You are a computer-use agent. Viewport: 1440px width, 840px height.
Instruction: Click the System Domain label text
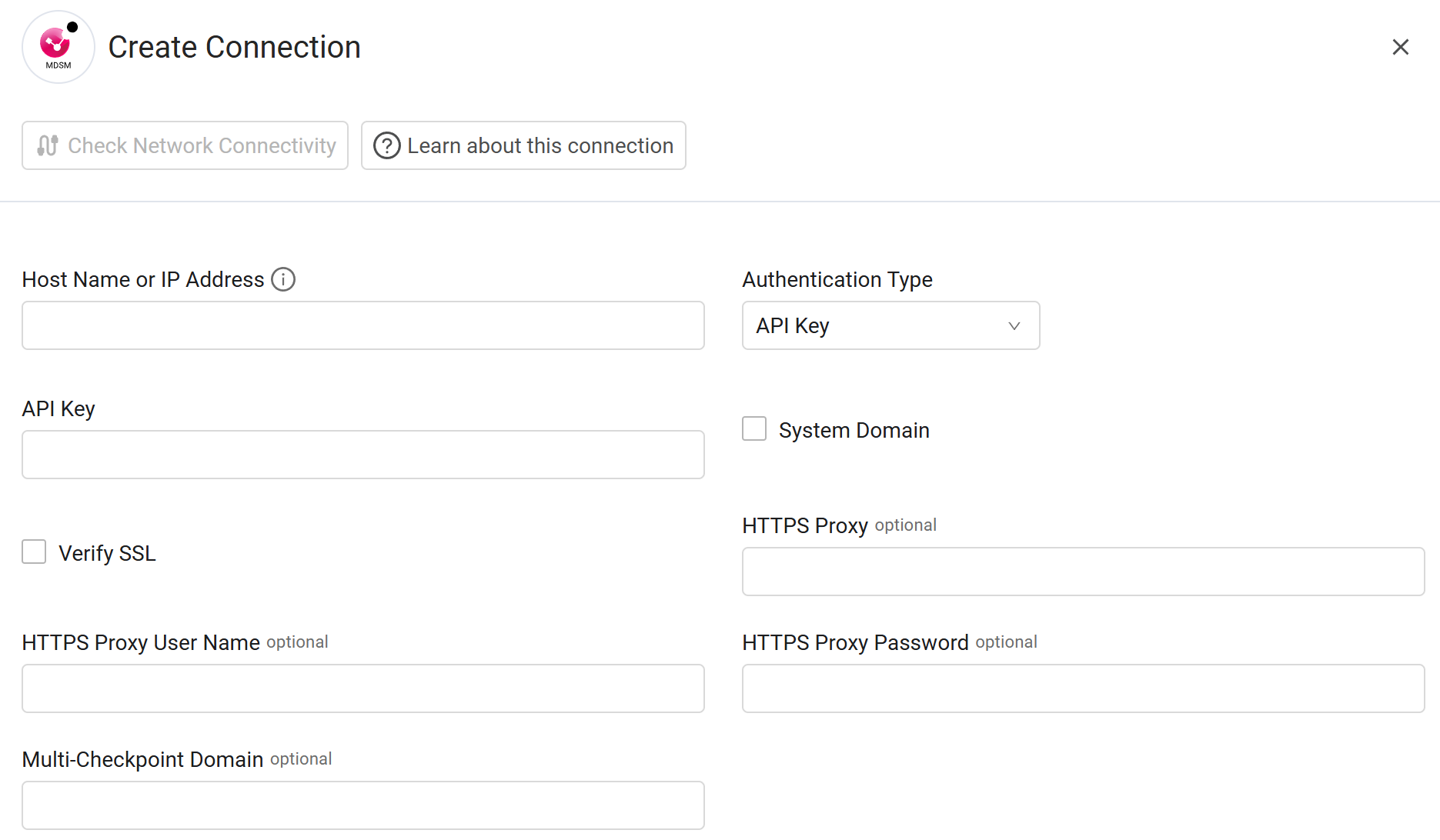[x=854, y=430]
